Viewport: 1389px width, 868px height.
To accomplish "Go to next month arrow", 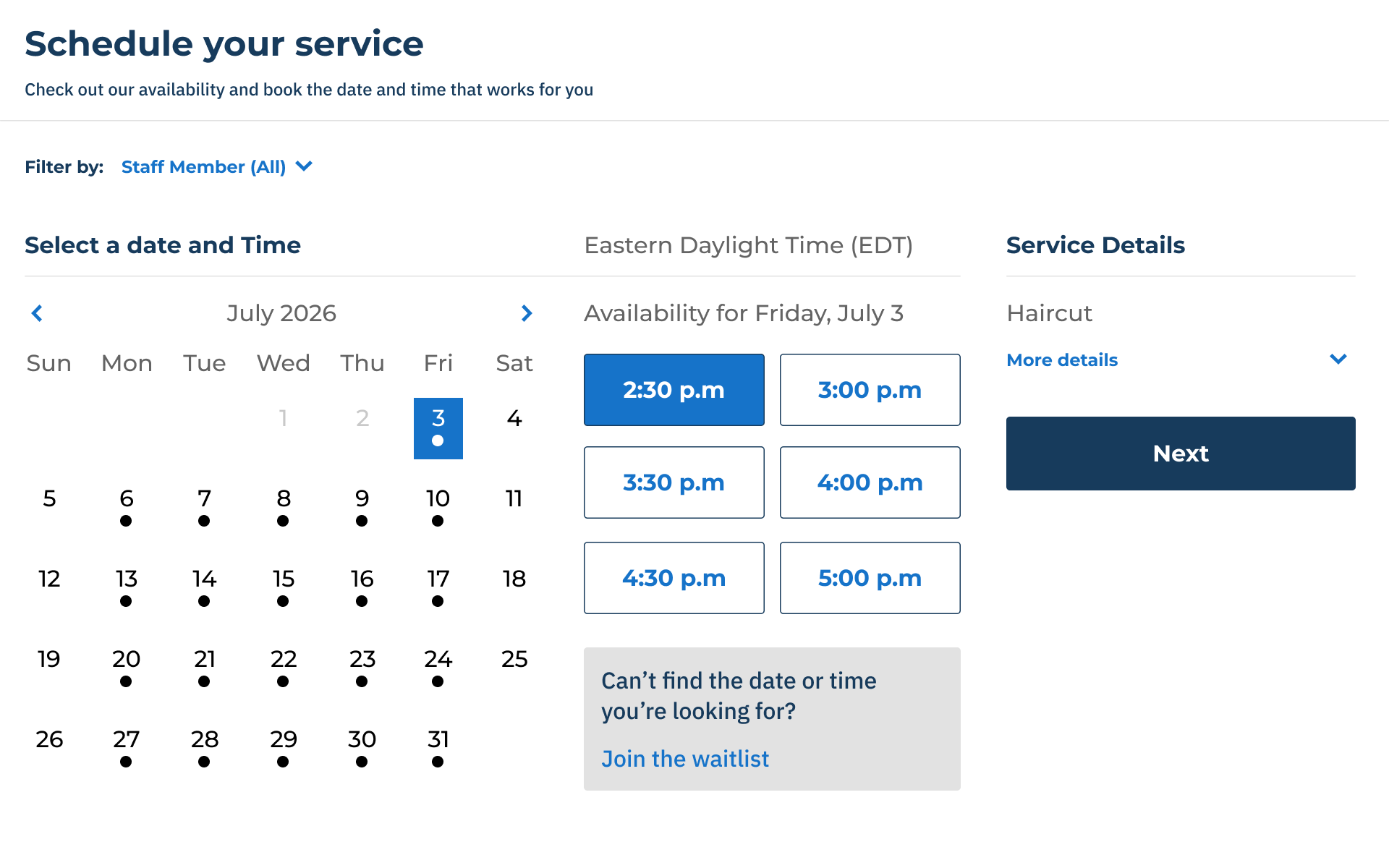I will coord(527,313).
